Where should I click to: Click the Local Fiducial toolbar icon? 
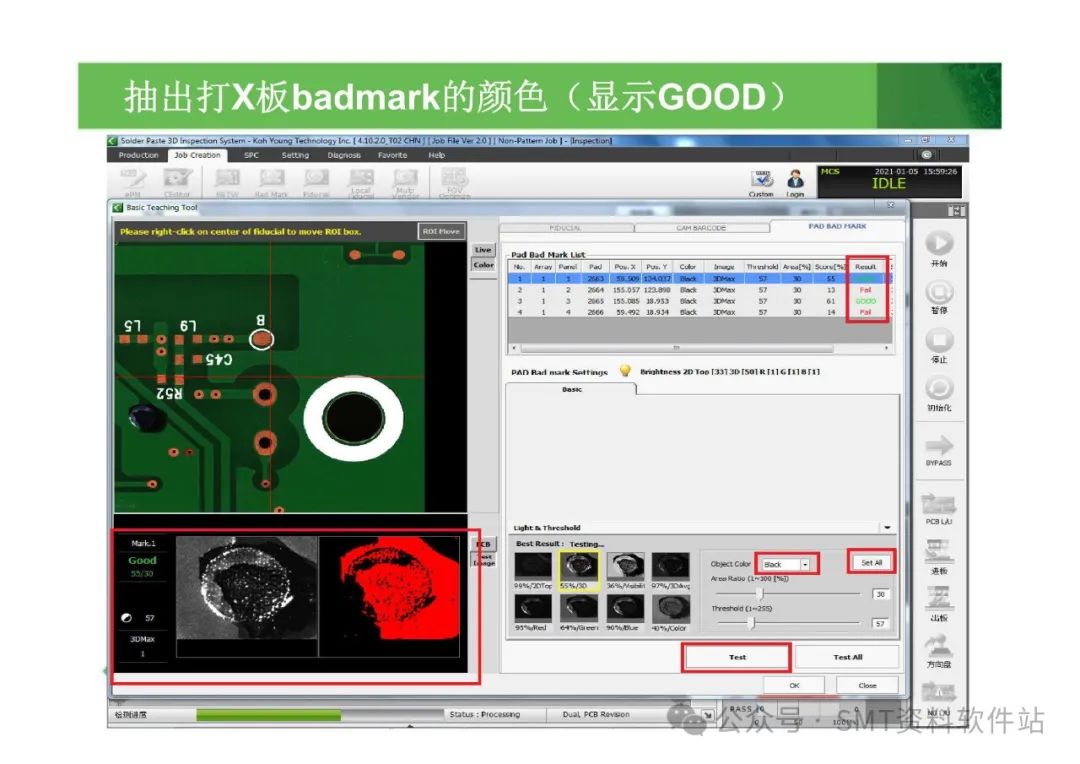361,182
